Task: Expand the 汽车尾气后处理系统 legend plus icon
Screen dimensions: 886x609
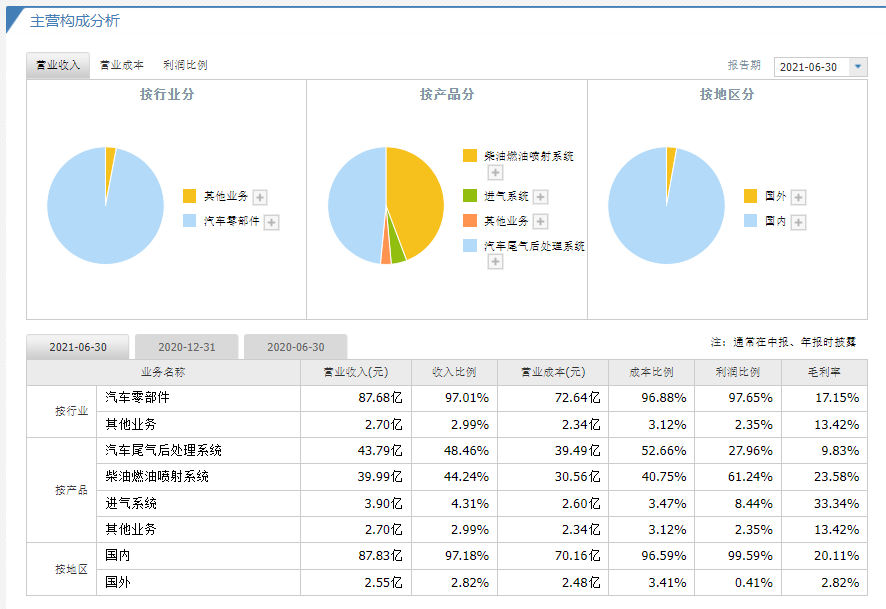Action: tap(495, 262)
